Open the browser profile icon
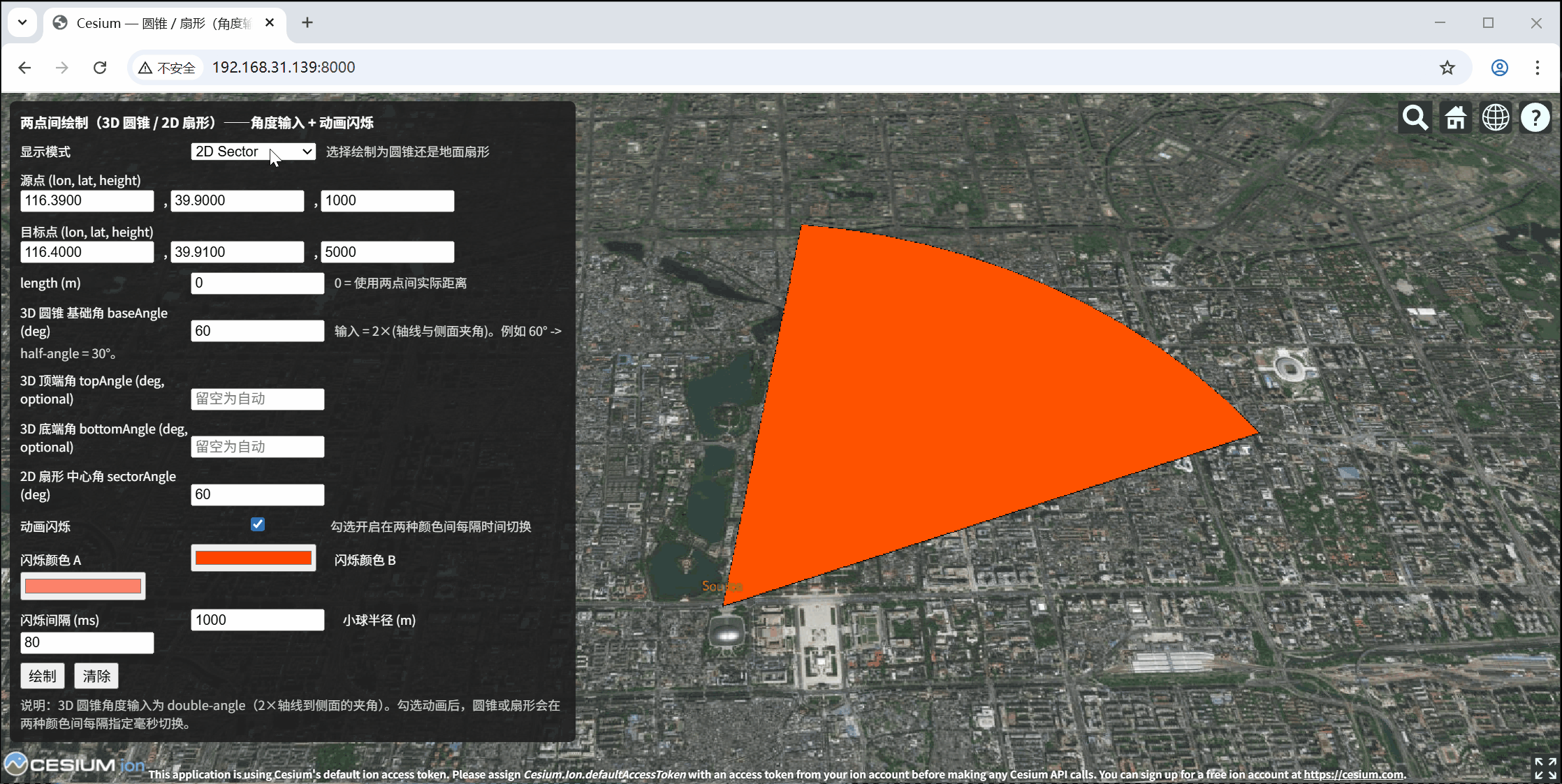Viewport: 1562px width, 784px height. [1499, 68]
